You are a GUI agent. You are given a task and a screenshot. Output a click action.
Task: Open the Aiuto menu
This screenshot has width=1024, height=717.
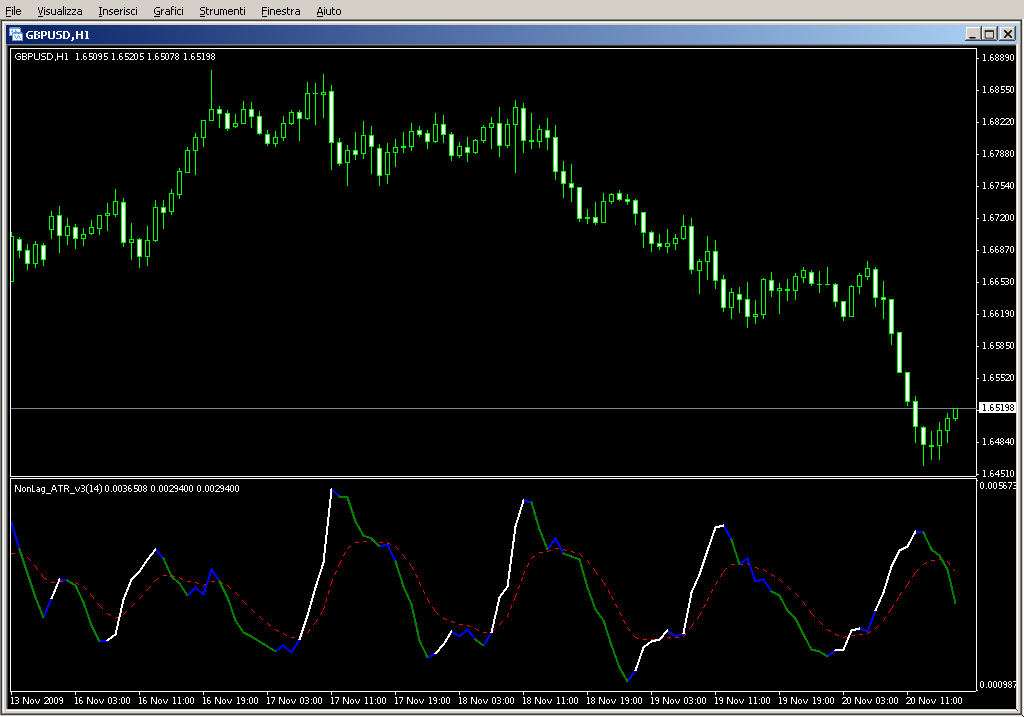[328, 11]
